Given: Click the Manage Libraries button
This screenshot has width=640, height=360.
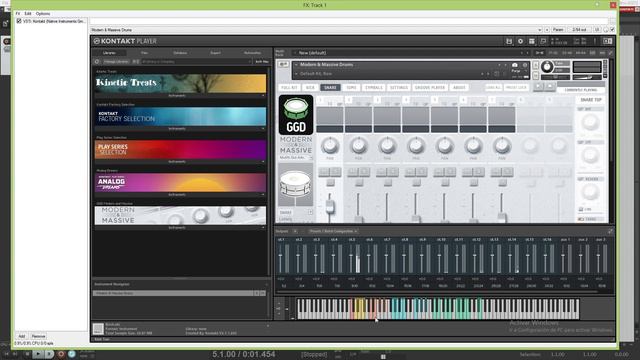Looking at the screenshot, I should click(116, 62).
